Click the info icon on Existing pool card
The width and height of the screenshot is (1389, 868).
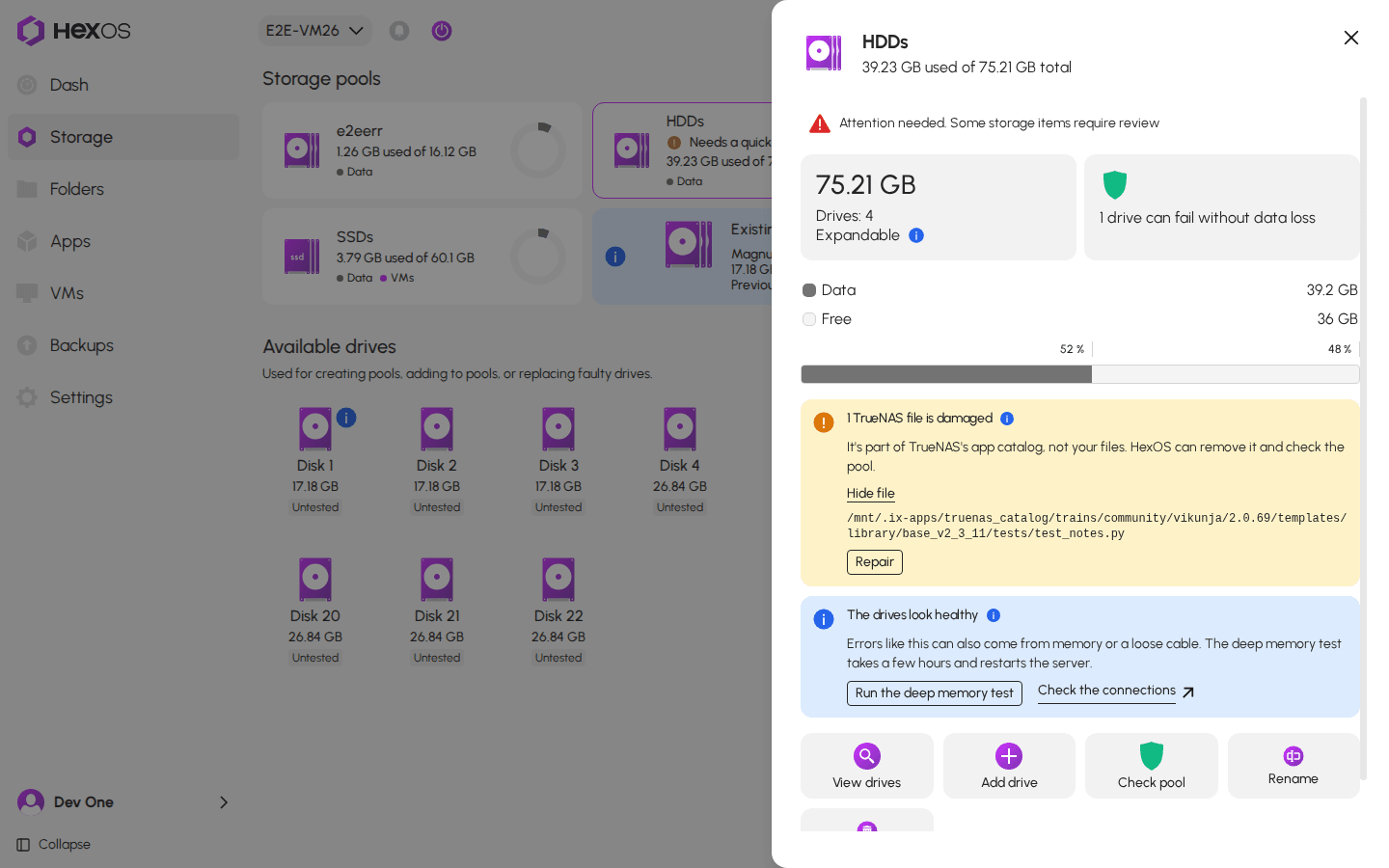(x=615, y=257)
